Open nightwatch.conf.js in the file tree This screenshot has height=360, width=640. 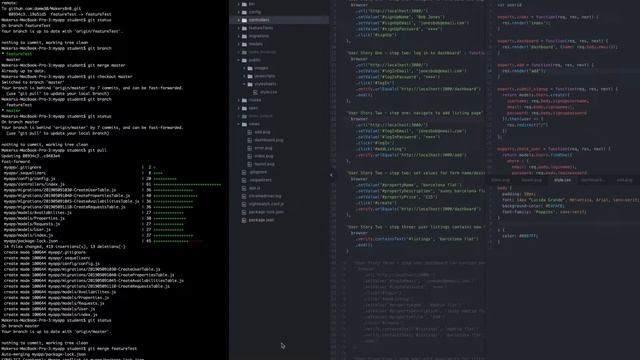tap(266, 204)
